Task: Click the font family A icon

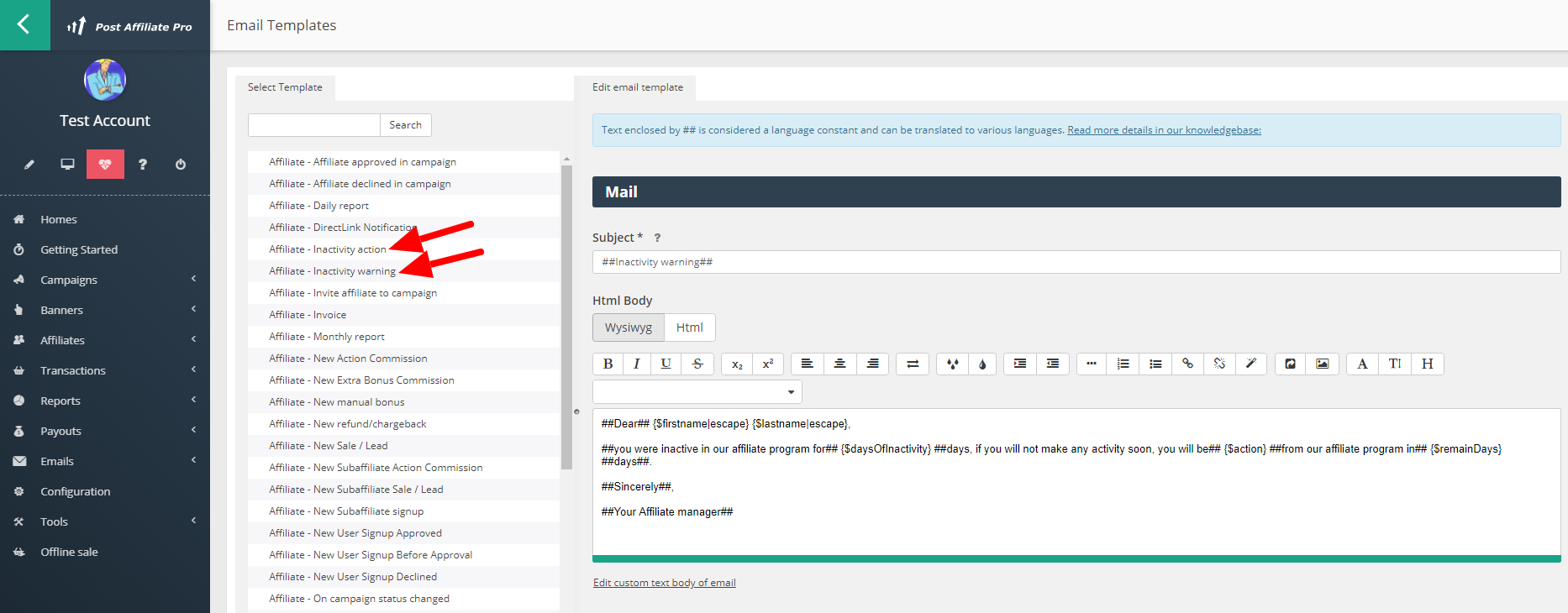Action: click(x=1362, y=364)
